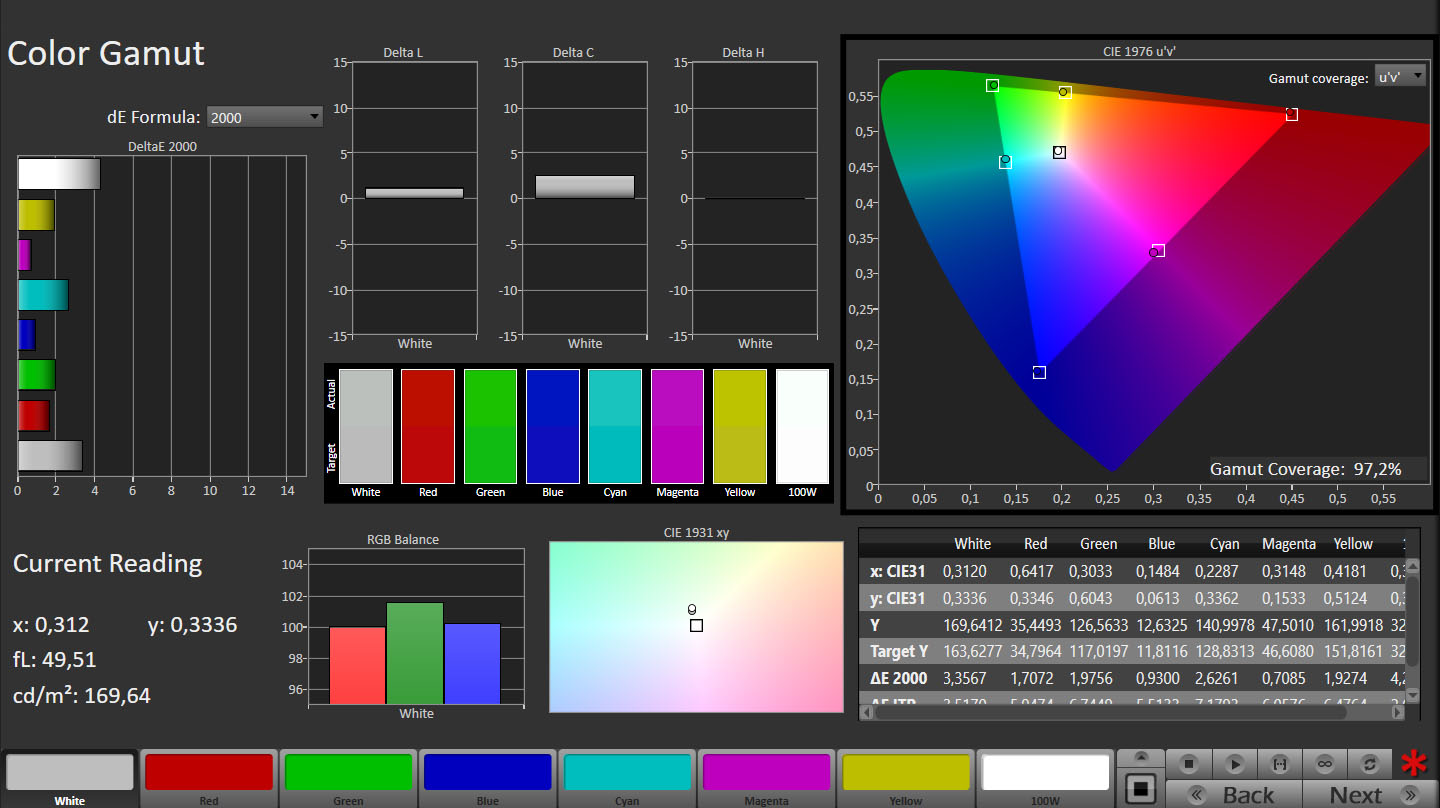Expand the small up arrow above pattern icon

[1140, 758]
